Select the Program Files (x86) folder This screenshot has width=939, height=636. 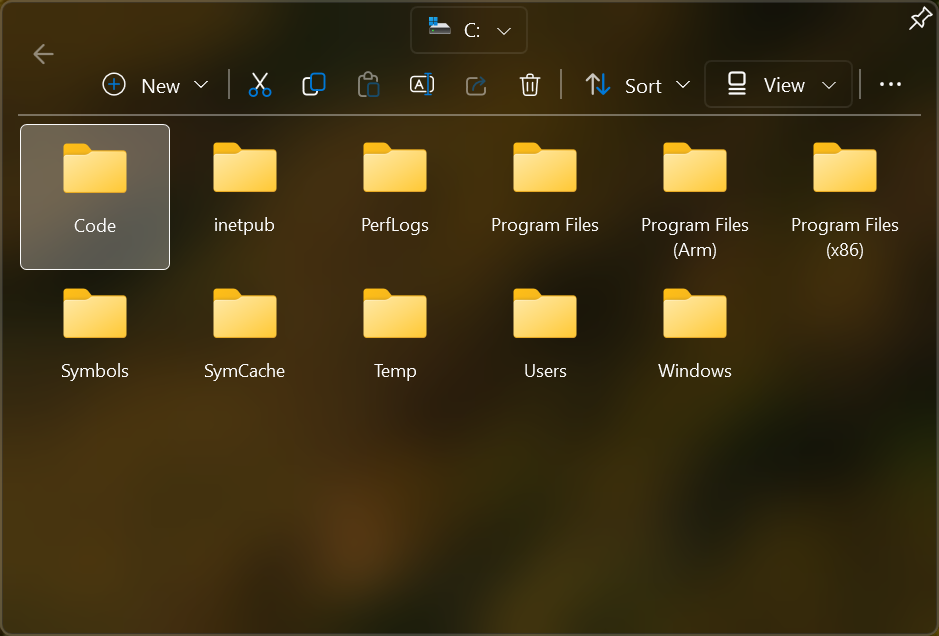(844, 197)
